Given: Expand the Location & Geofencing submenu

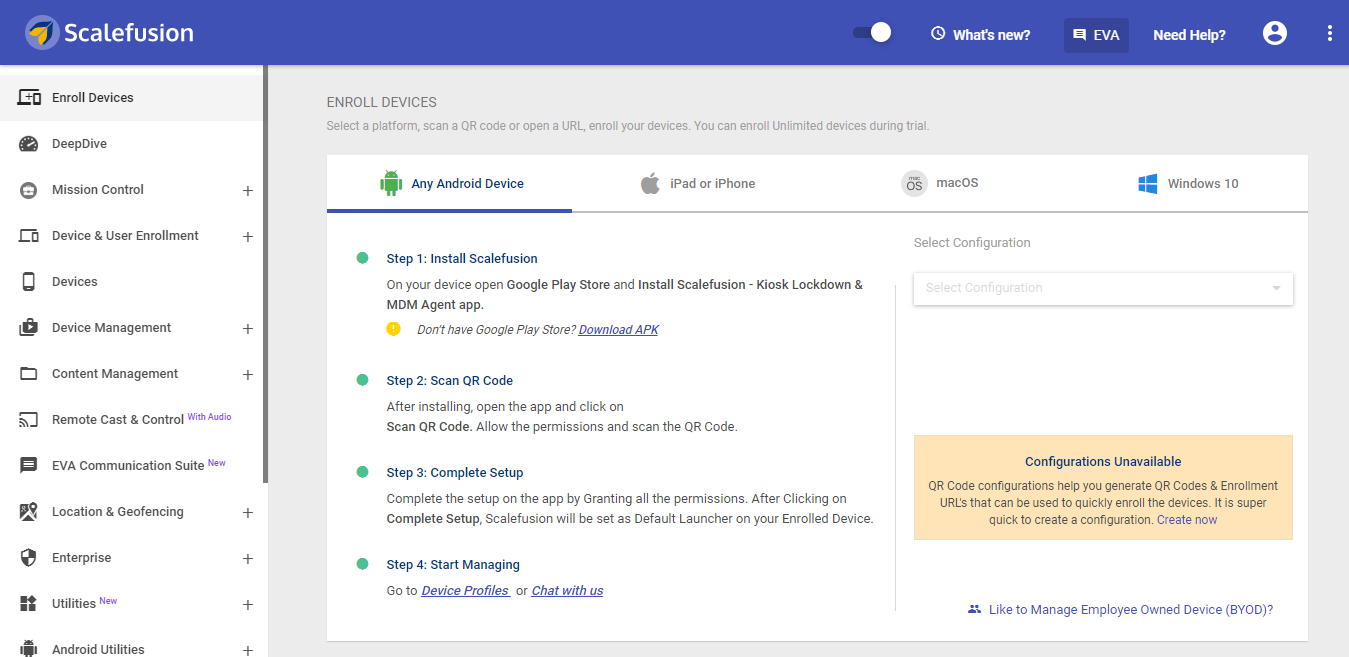Looking at the screenshot, I should coord(248,513).
